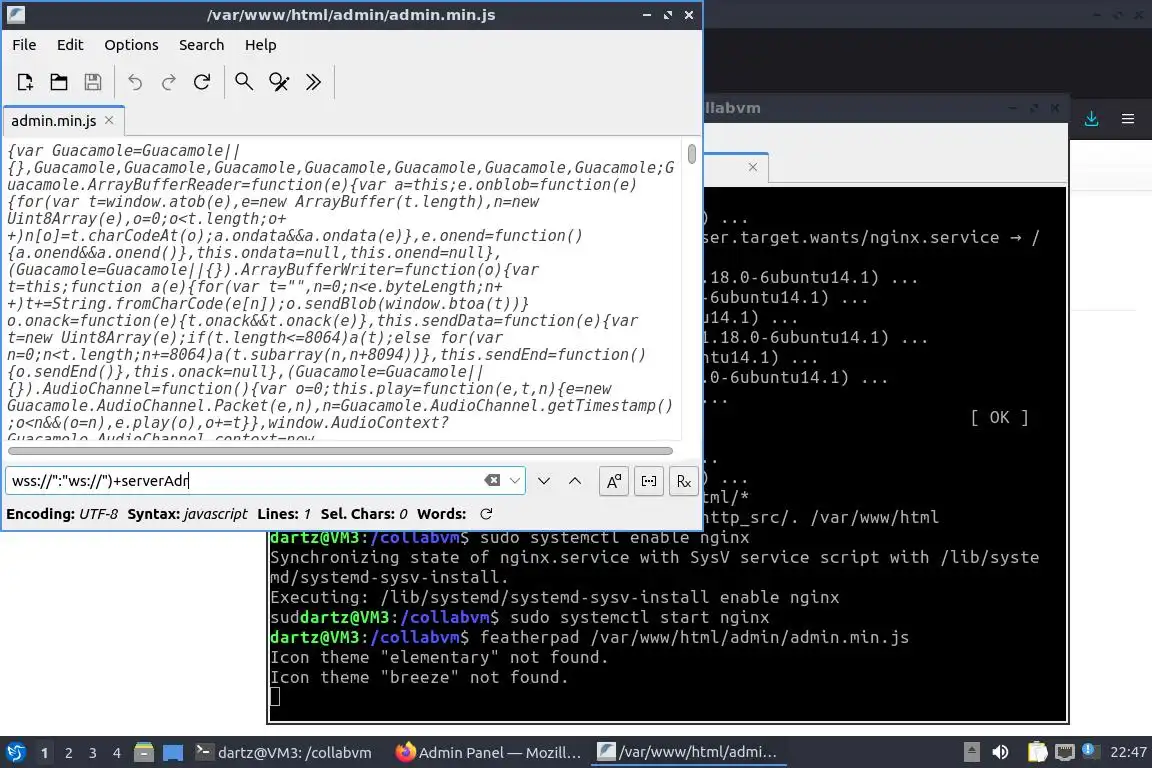Screen dimensions: 1152x768
Task: Open the search history dropdown arrow
Action: pos(515,481)
